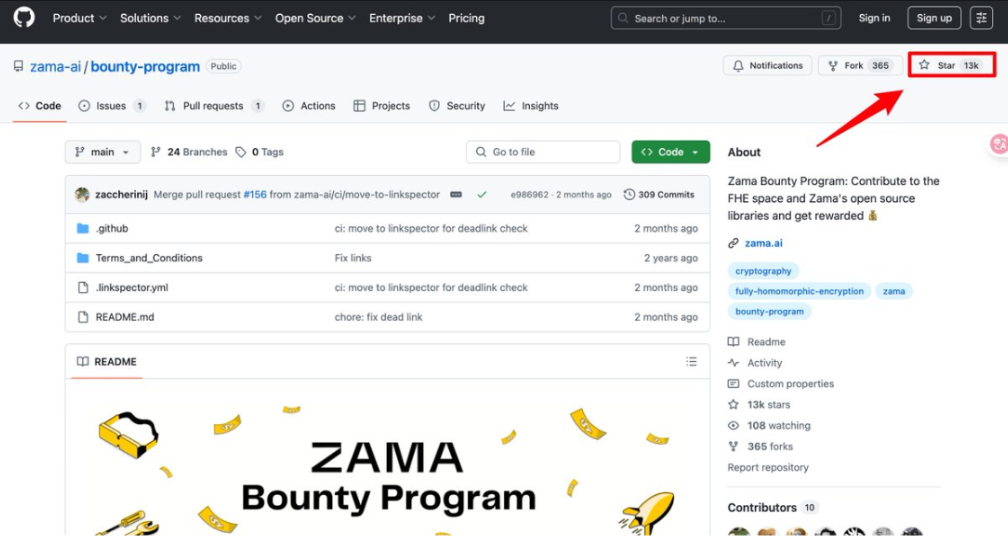Expand the commit message ellipsis
The height and width of the screenshot is (542, 1008).
456,194
